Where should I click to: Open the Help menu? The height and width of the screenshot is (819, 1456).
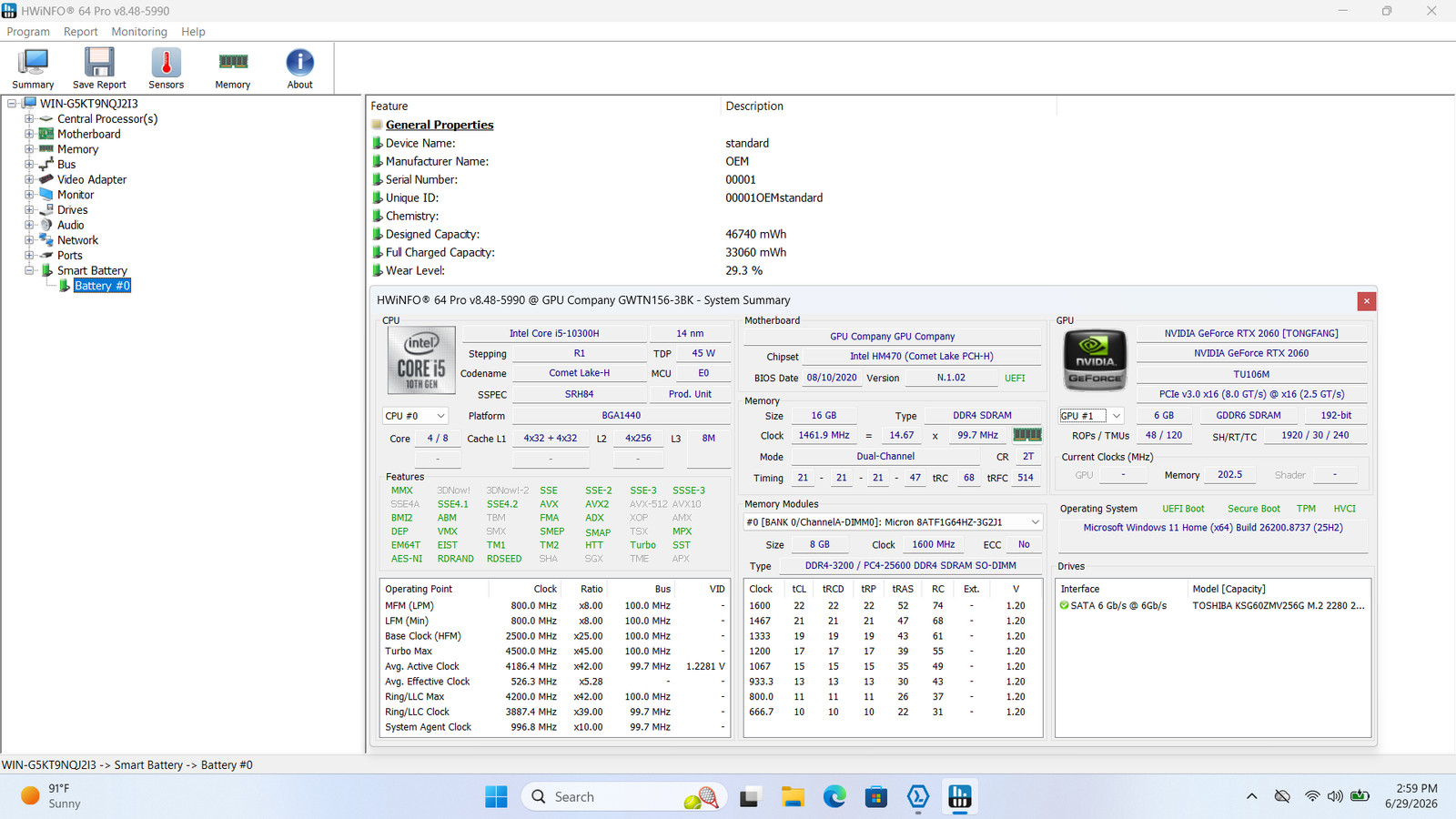click(193, 32)
